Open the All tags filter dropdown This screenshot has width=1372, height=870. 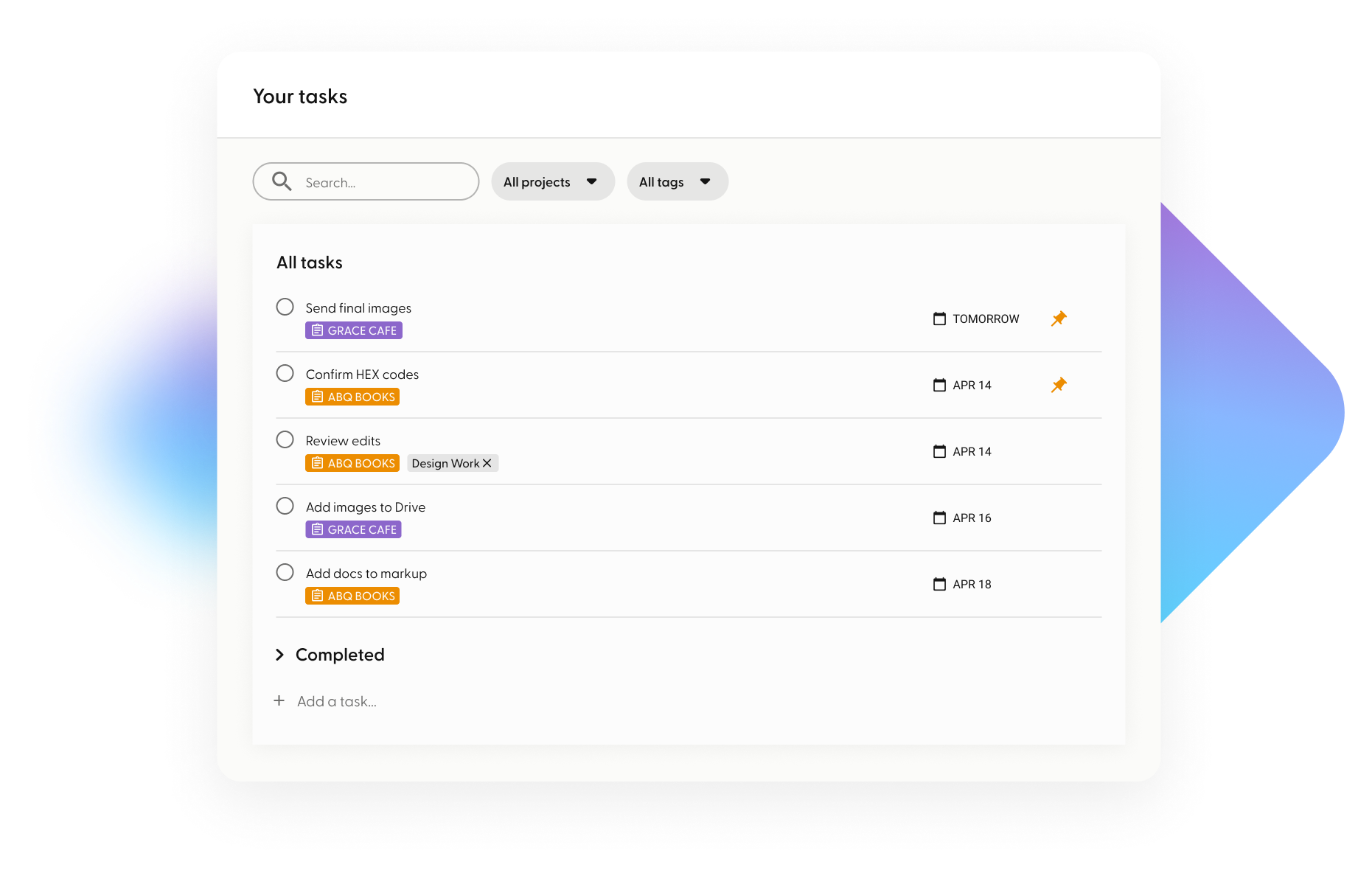(677, 181)
